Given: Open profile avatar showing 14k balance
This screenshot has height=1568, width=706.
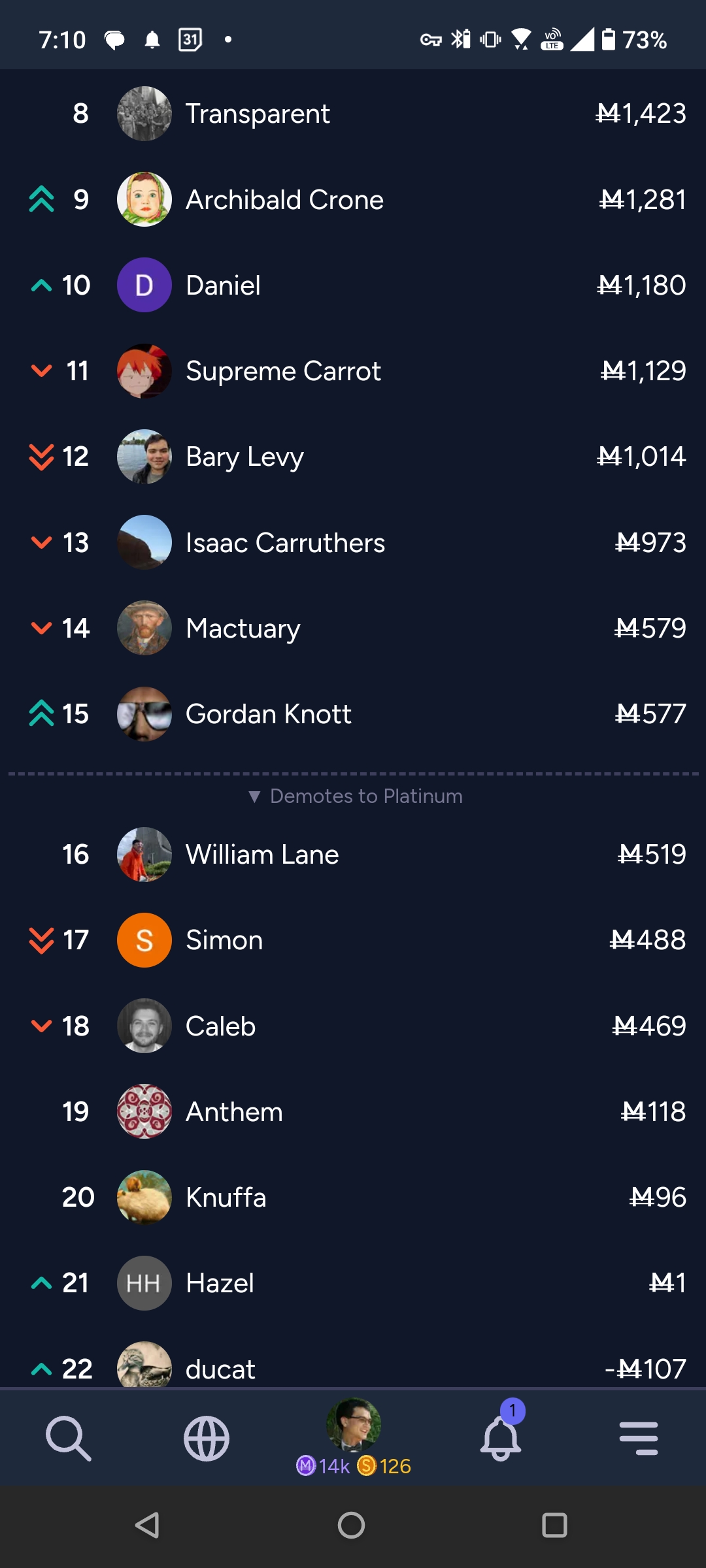Looking at the screenshot, I should tap(354, 1424).
